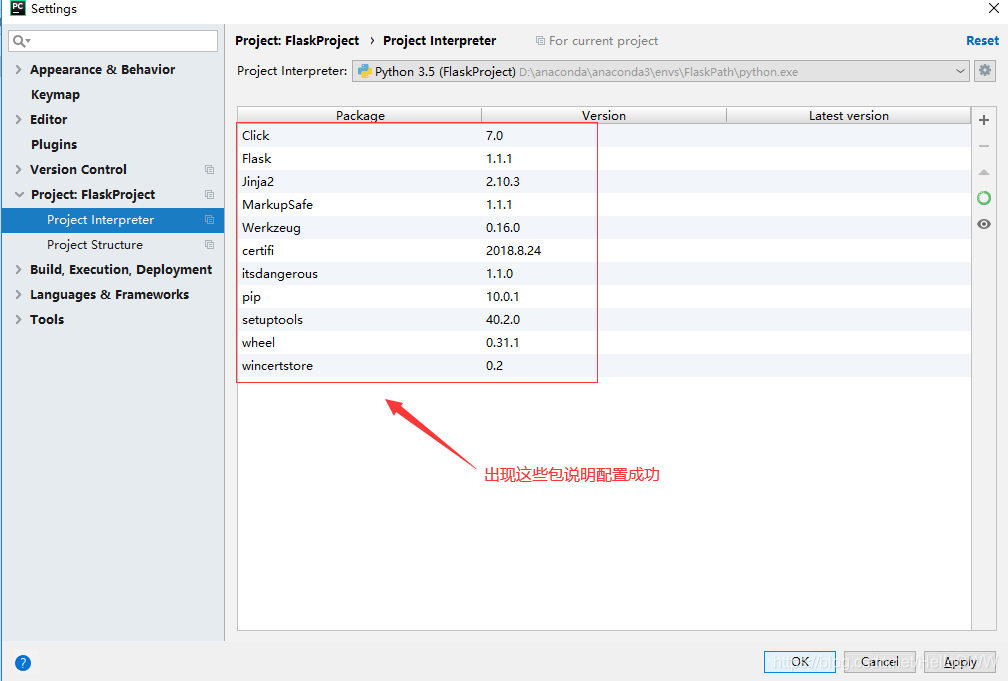Open Plugins settings
The height and width of the screenshot is (681, 1008).
click(54, 145)
